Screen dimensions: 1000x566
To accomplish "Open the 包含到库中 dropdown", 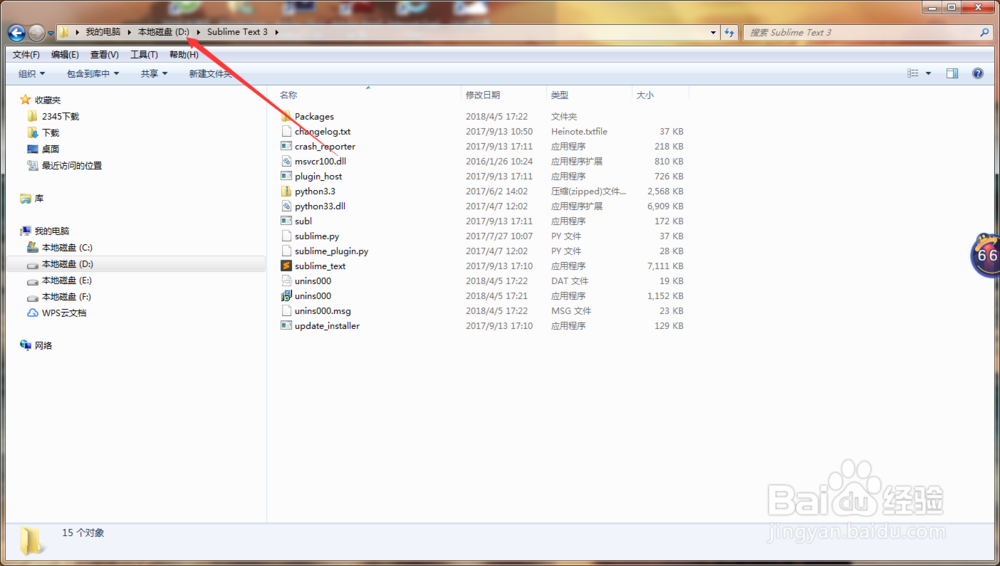I will [93, 74].
